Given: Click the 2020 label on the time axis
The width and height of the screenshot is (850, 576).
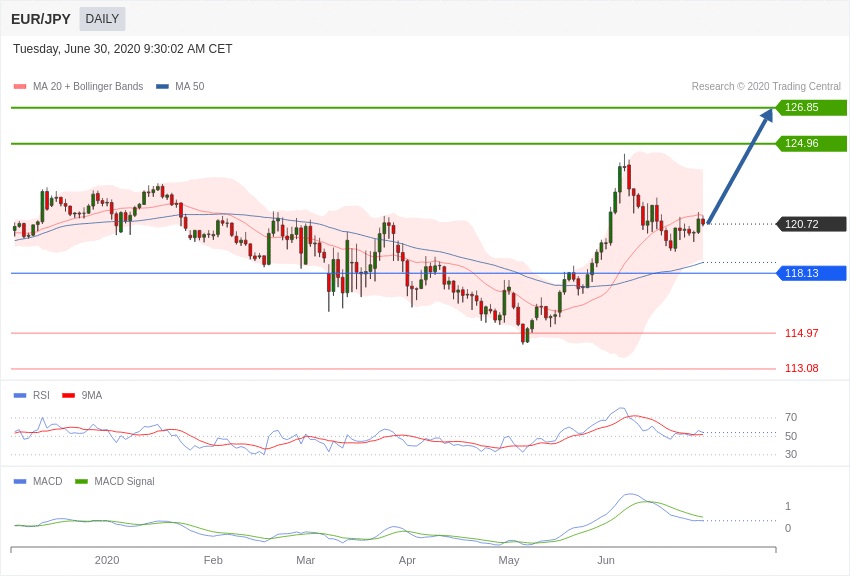Looking at the screenshot, I should 107,560.
